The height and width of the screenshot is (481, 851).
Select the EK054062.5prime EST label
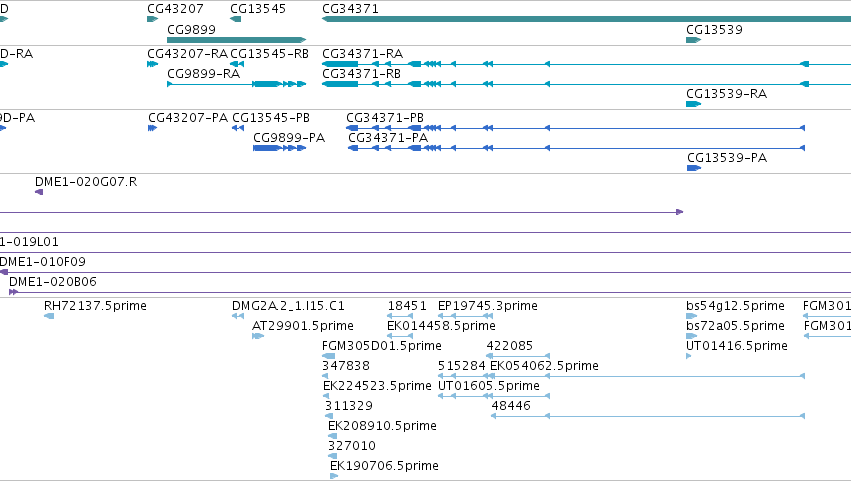tap(544, 366)
